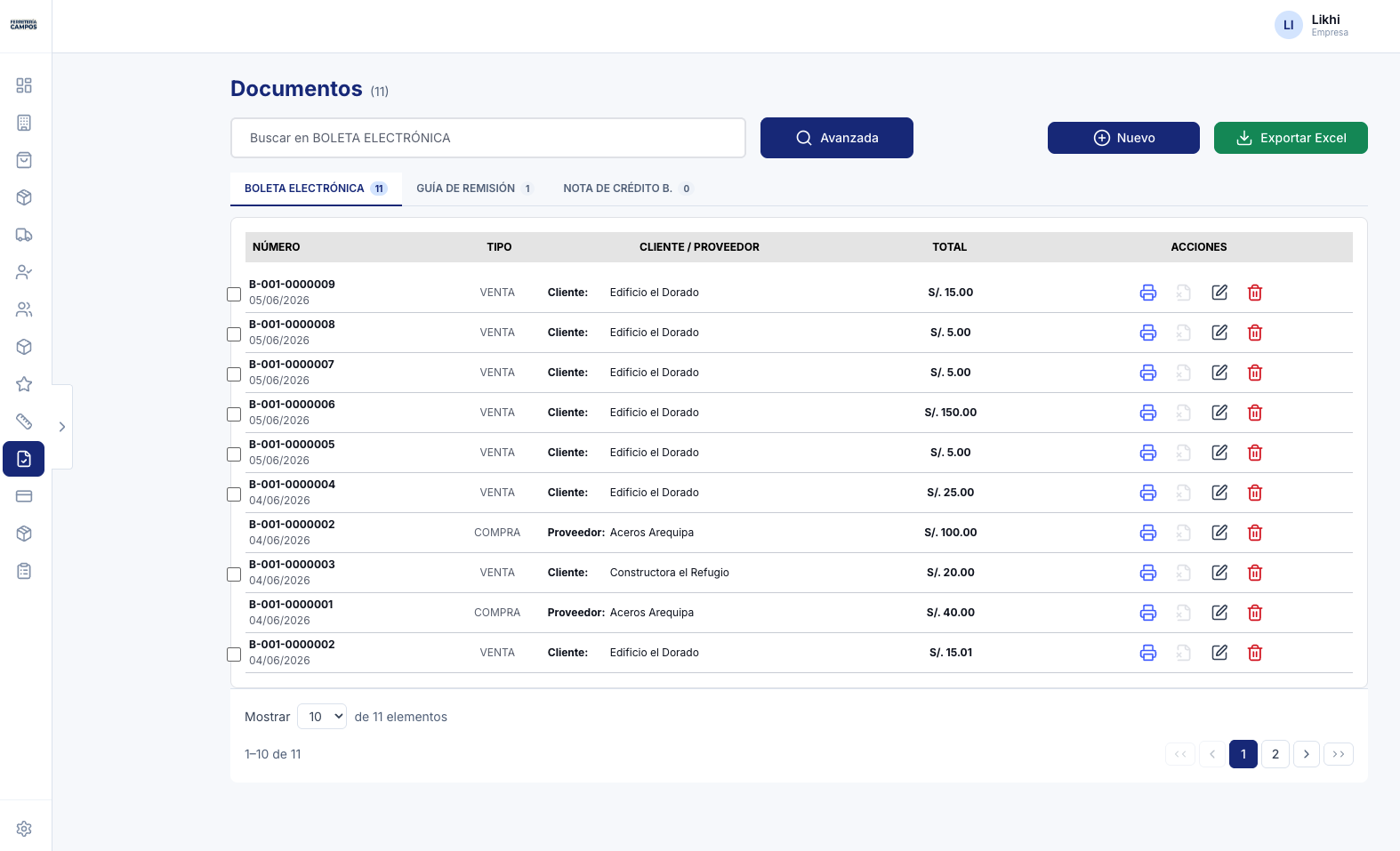This screenshot has height=851, width=1400.
Task: Jump to last page double arrow
Action: (1339, 754)
